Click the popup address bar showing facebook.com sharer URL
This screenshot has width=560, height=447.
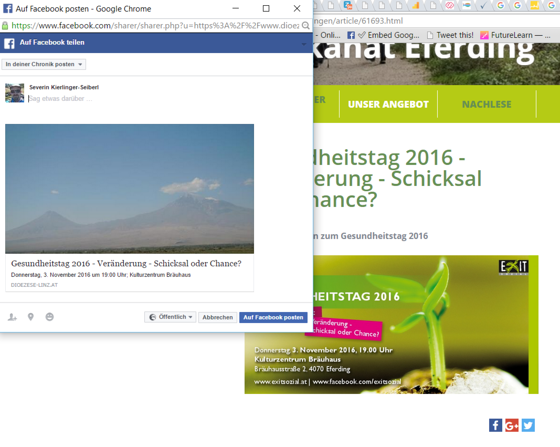(x=155, y=25)
